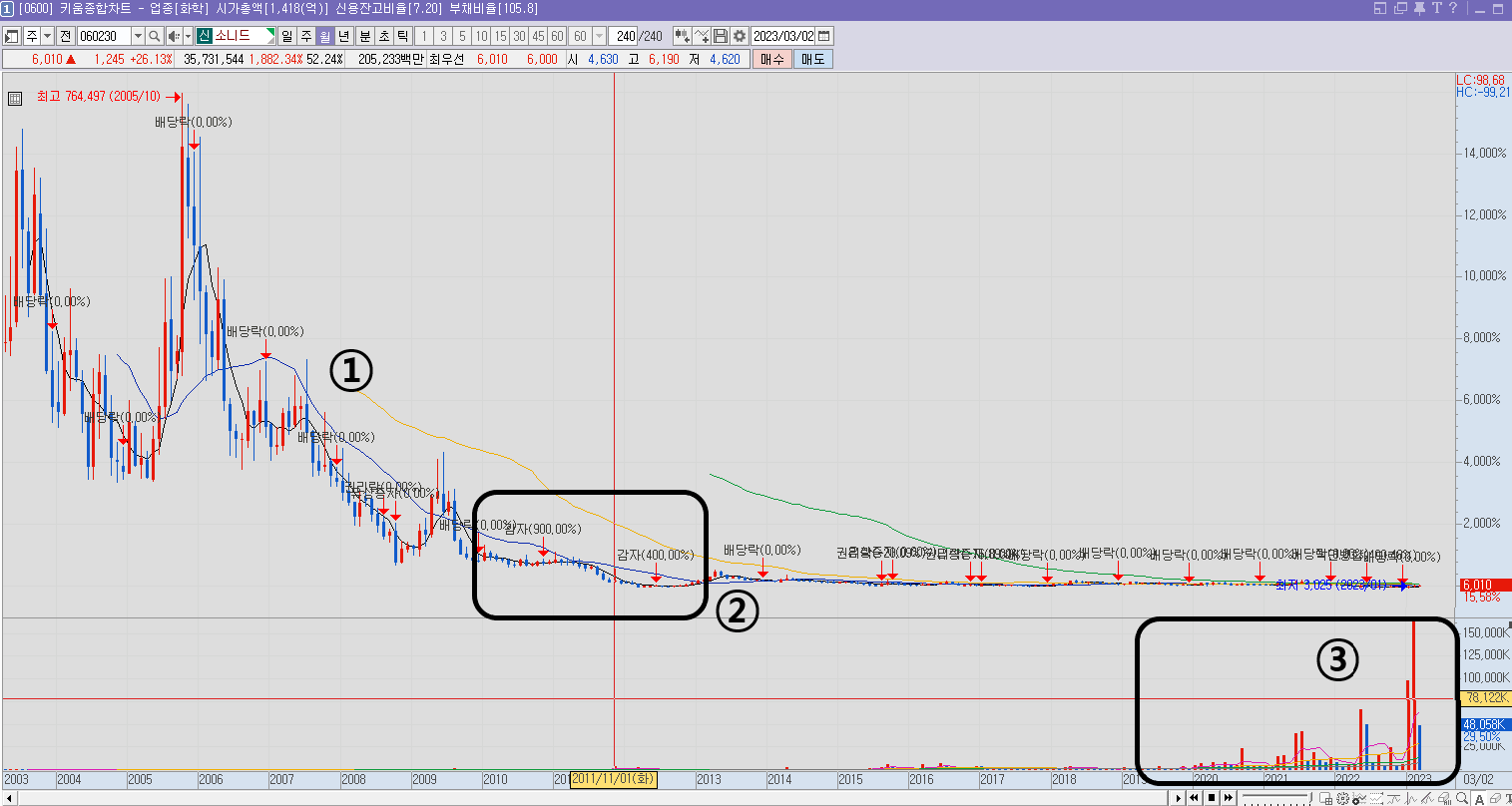
Task: Click the 감자(400.00%) event label
Action: [655, 555]
